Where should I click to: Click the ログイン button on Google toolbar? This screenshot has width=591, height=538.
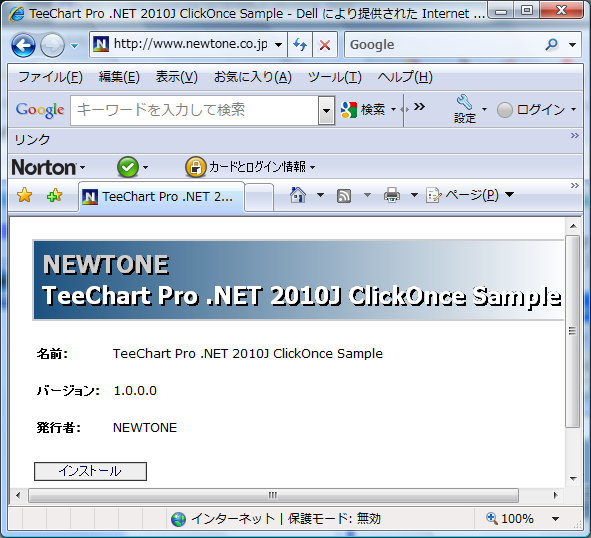[x=531, y=110]
